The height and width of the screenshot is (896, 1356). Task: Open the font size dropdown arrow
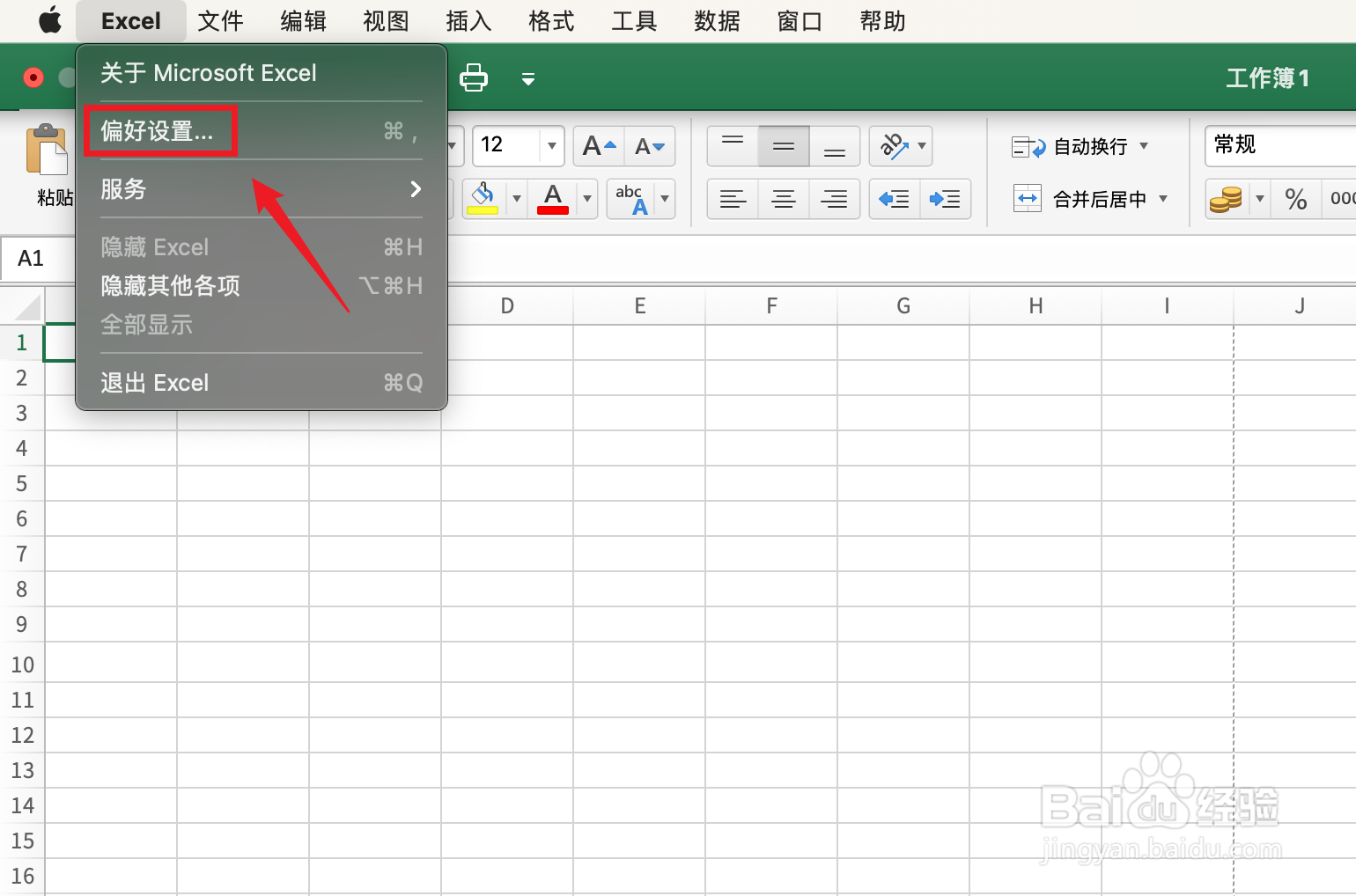tap(552, 146)
